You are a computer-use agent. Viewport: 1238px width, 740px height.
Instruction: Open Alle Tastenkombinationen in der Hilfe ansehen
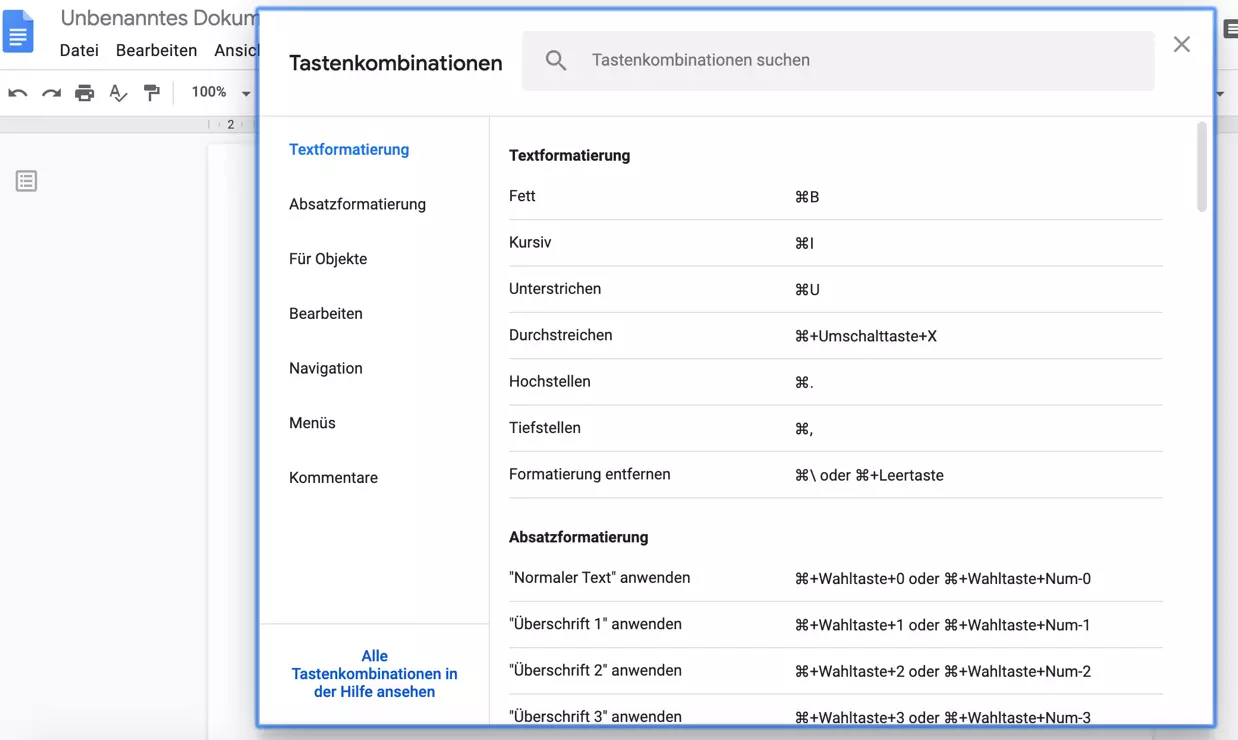[374, 674]
